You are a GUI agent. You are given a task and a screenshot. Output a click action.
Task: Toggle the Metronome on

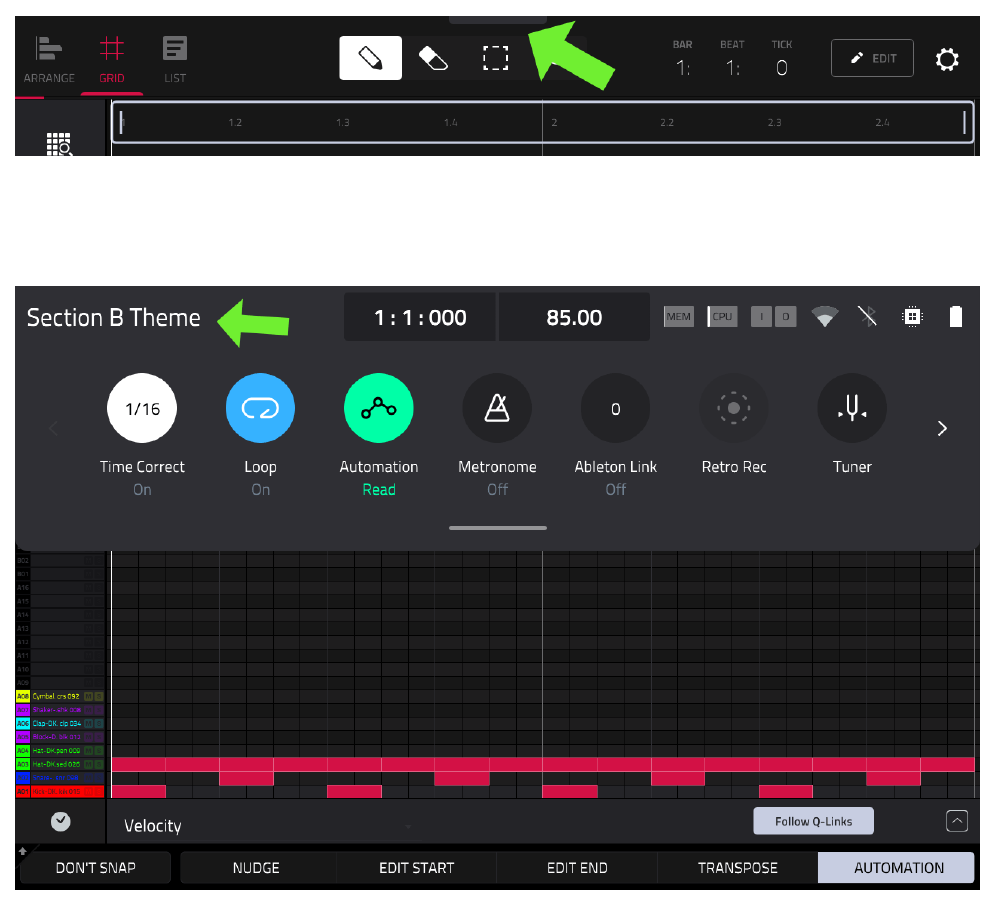(x=497, y=408)
